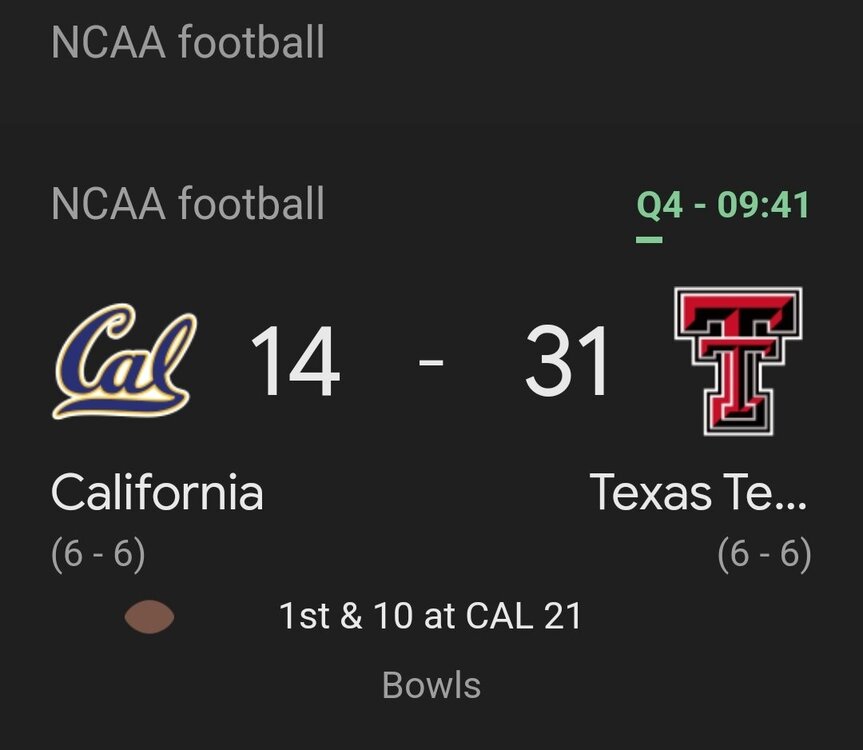Tap Texas Tech's score of 31
863x750 pixels.
coord(568,362)
